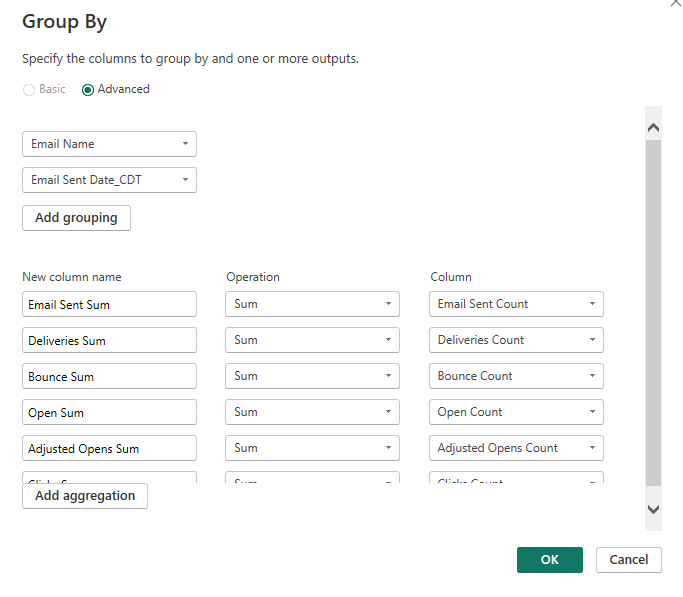The image size is (683, 597).
Task: Edit the Open Sum column name field
Action: tap(109, 412)
